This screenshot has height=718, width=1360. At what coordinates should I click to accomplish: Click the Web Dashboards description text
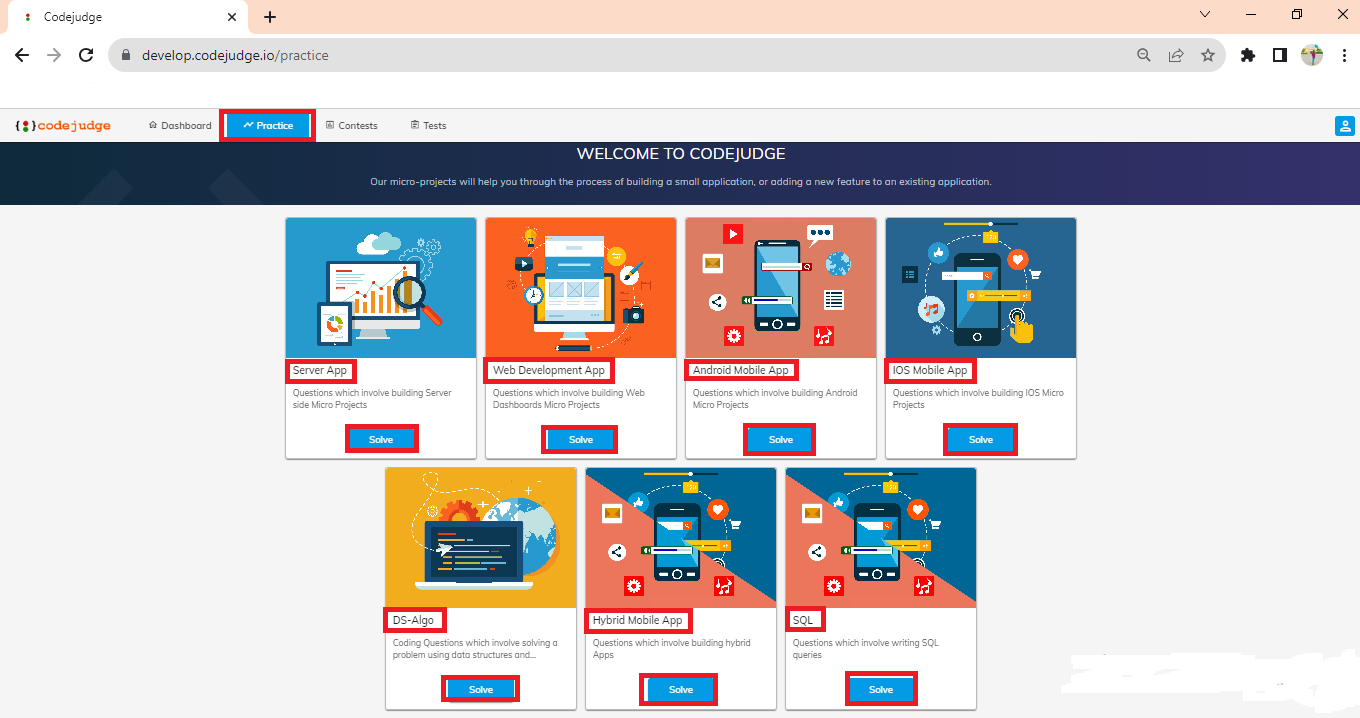pos(569,399)
